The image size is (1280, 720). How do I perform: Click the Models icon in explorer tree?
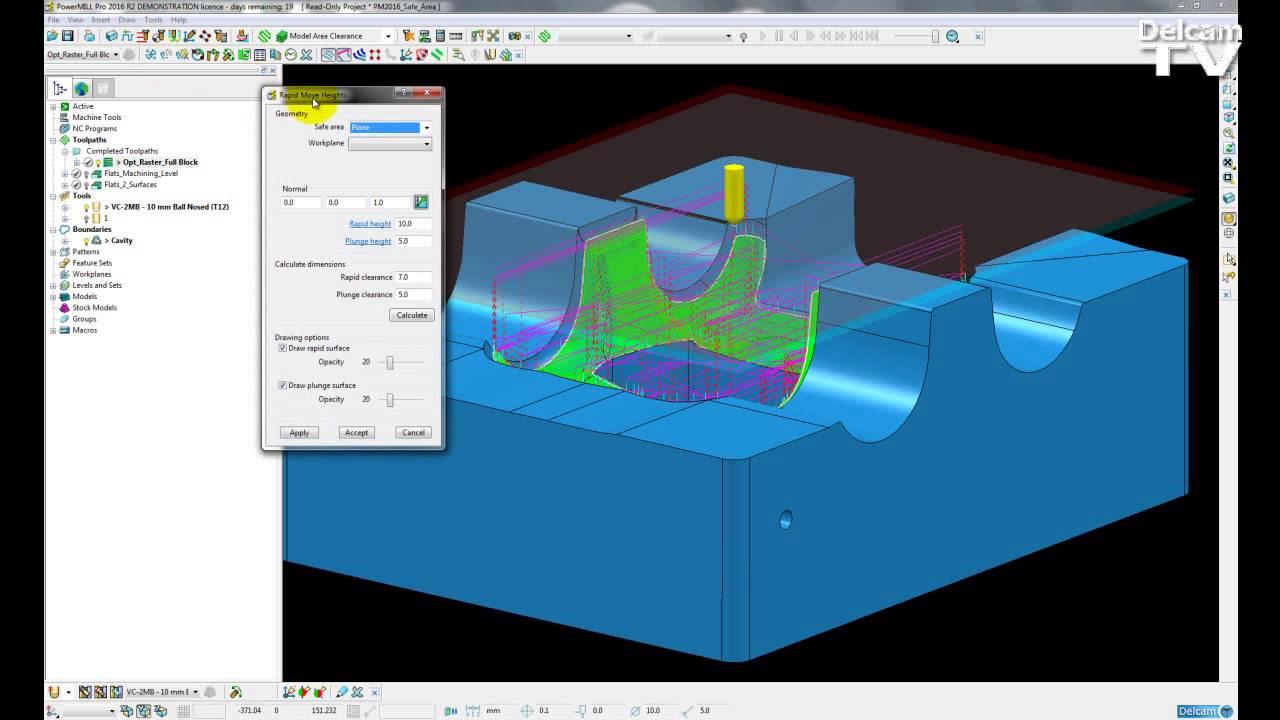65,297
